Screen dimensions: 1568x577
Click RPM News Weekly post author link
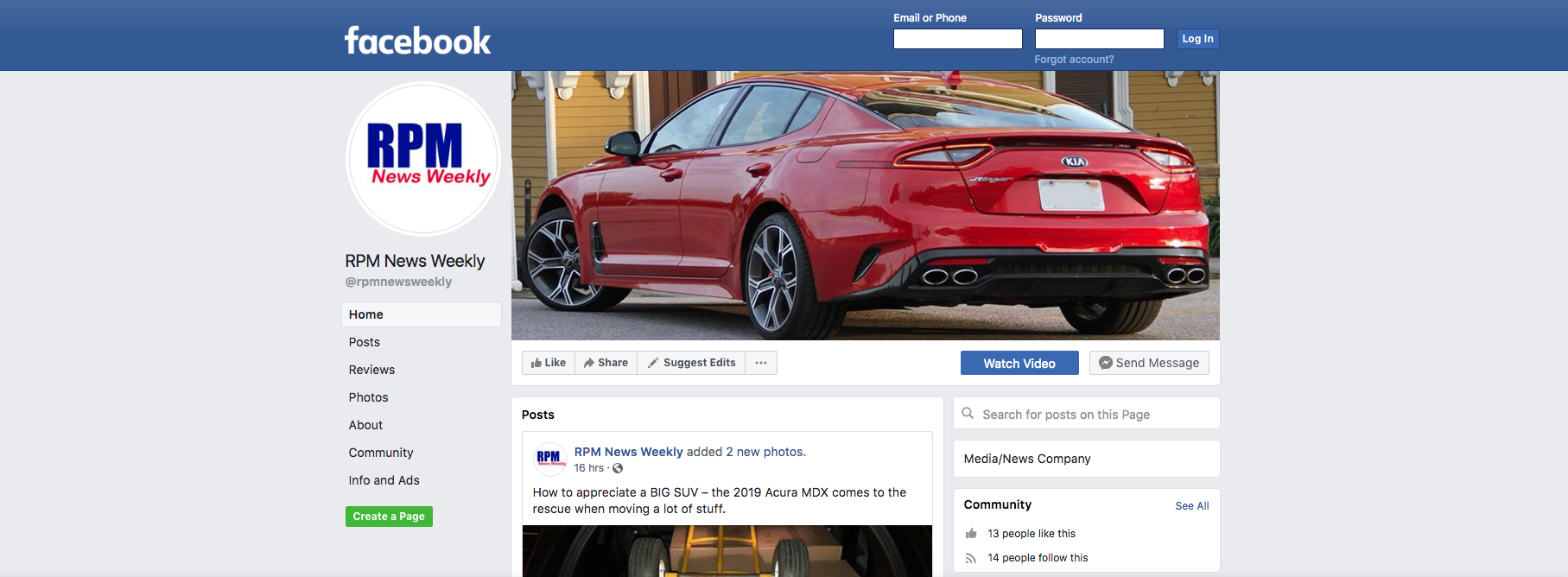tap(628, 452)
